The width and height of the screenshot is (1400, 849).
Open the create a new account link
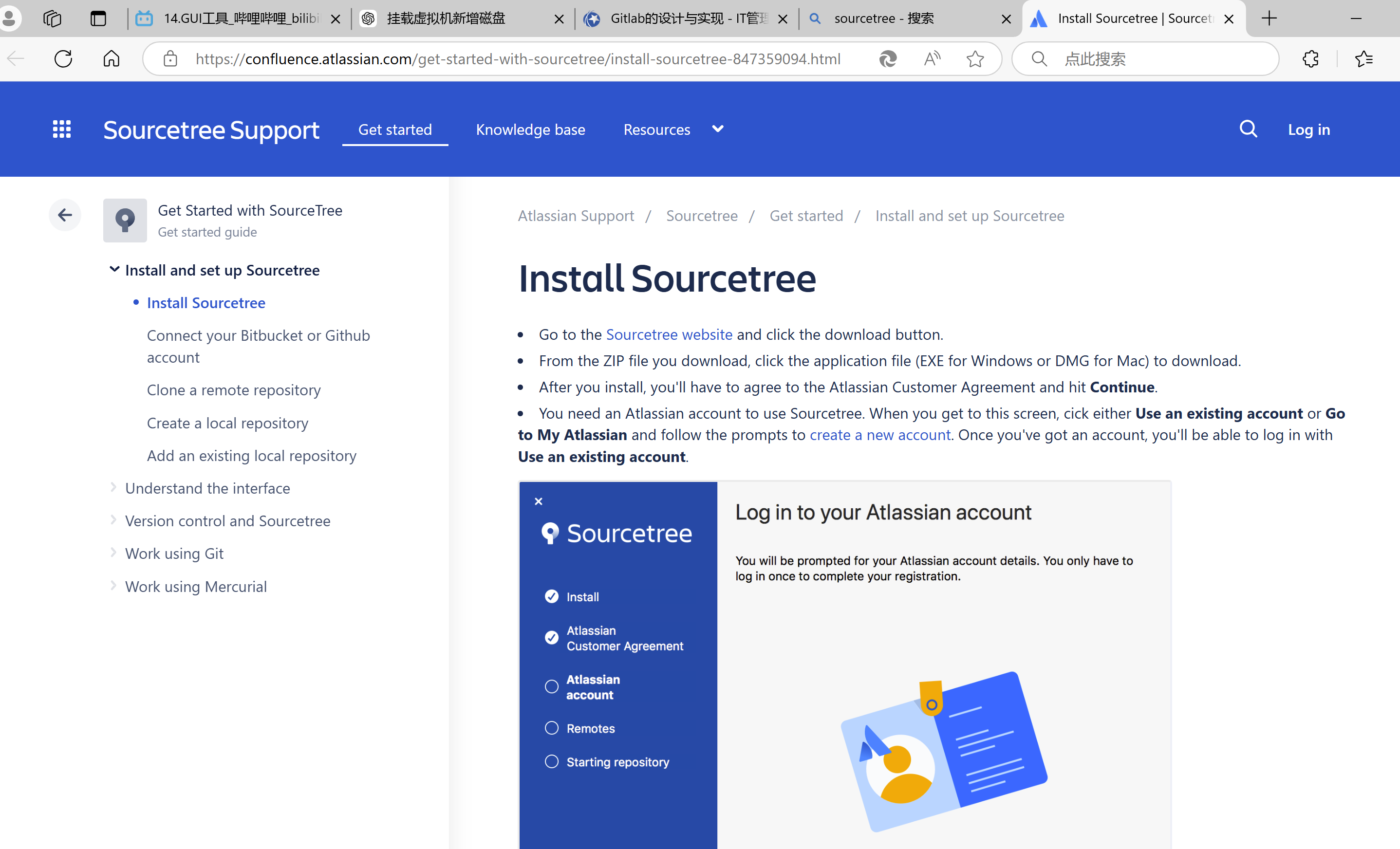point(879,435)
